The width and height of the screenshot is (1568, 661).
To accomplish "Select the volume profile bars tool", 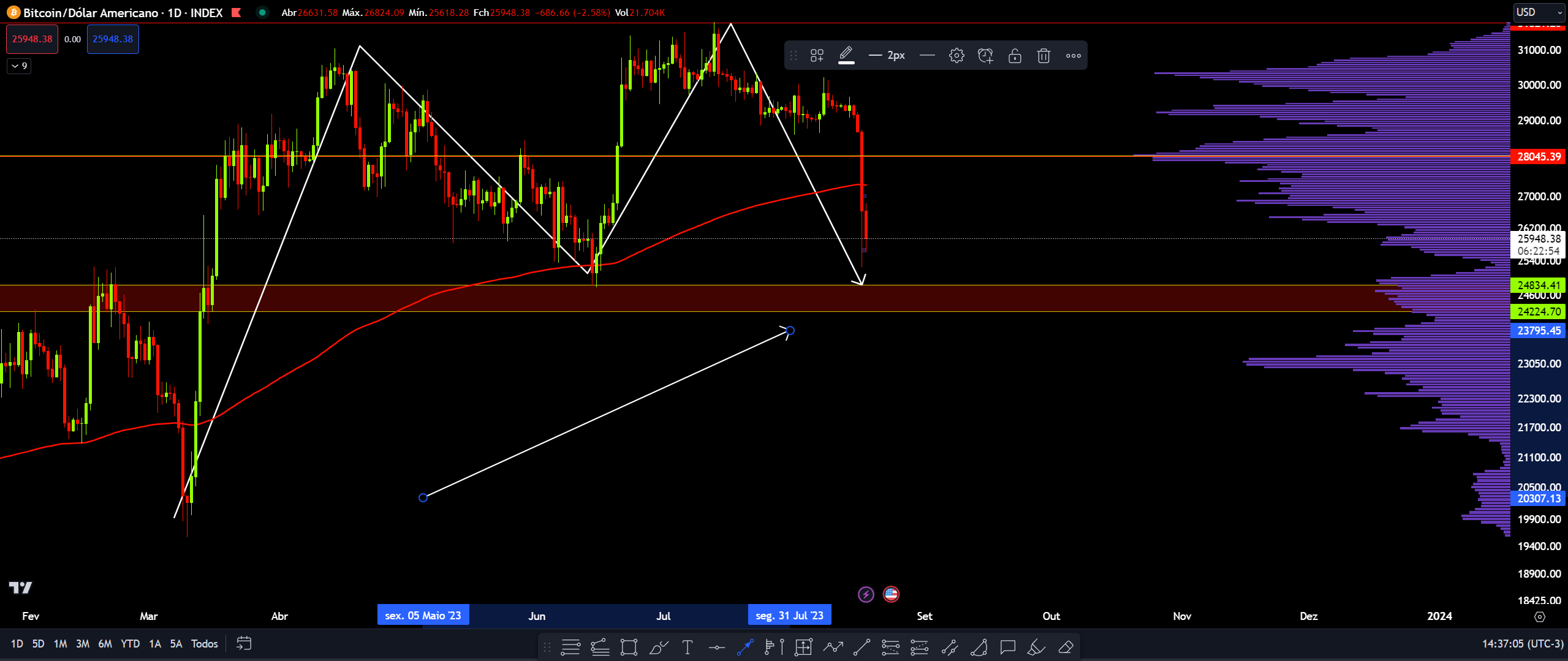I will click(774, 647).
